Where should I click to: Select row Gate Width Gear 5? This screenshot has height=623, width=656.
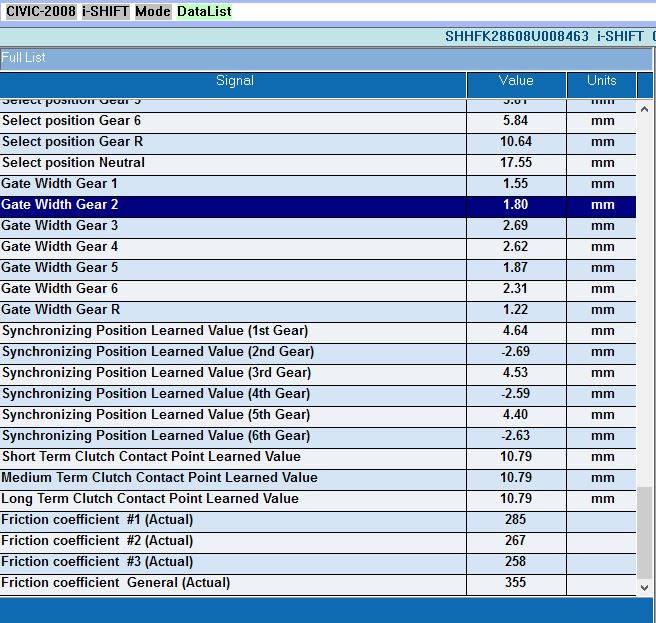[x=318, y=269]
